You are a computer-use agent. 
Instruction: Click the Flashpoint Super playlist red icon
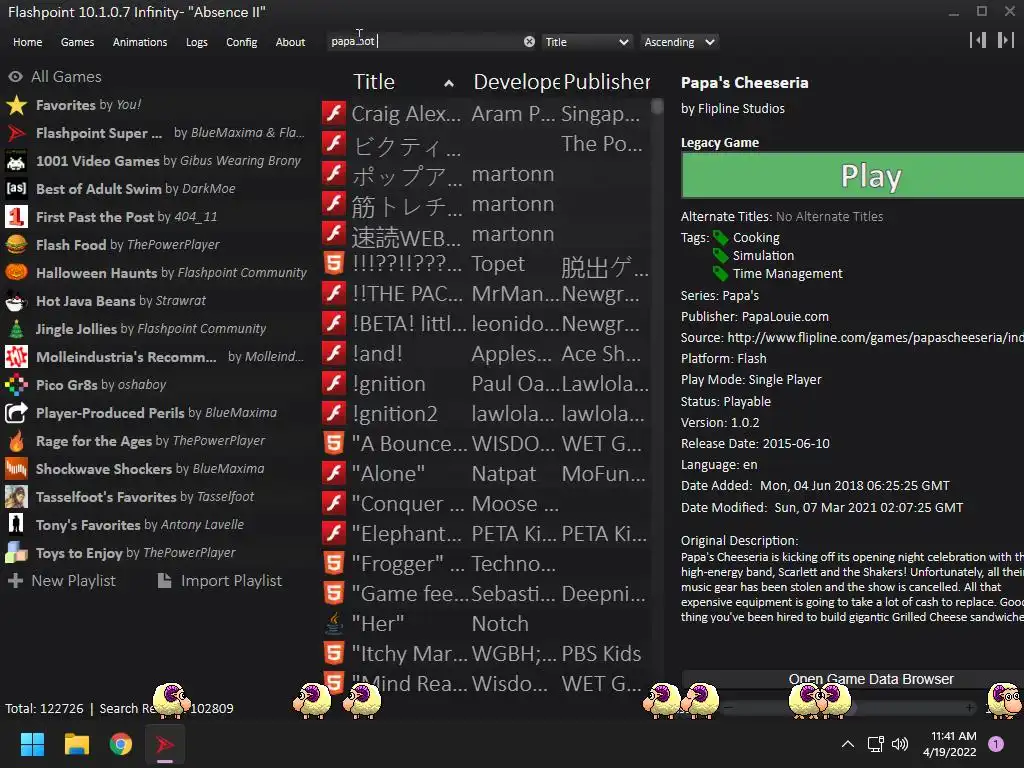pyautogui.click(x=16, y=133)
